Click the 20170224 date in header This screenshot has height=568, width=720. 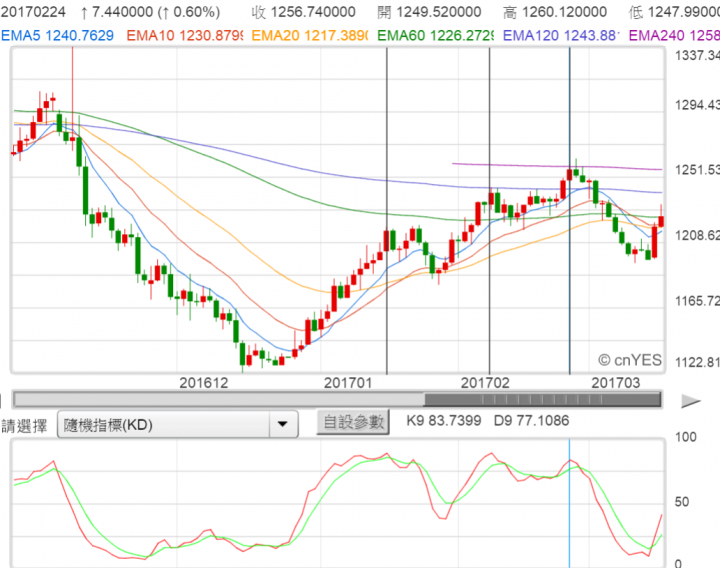[34, 11]
